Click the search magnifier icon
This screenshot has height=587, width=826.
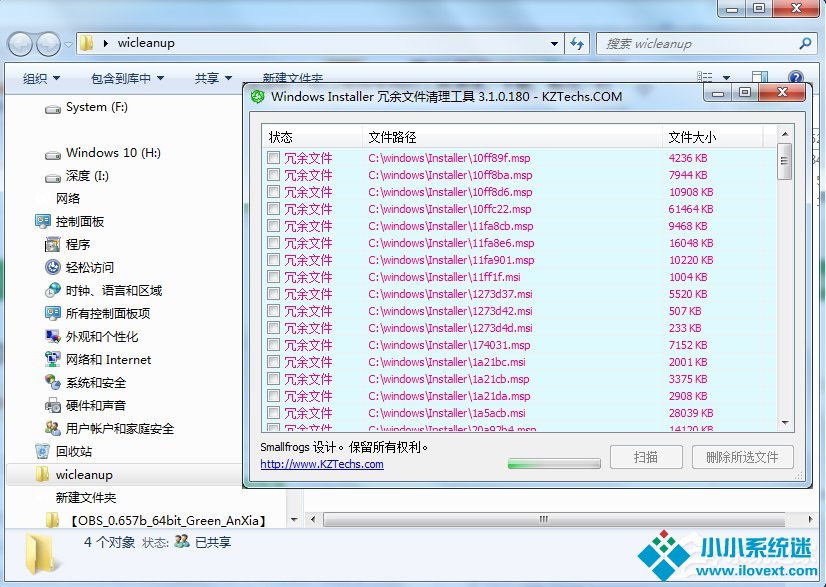tap(805, 43)
